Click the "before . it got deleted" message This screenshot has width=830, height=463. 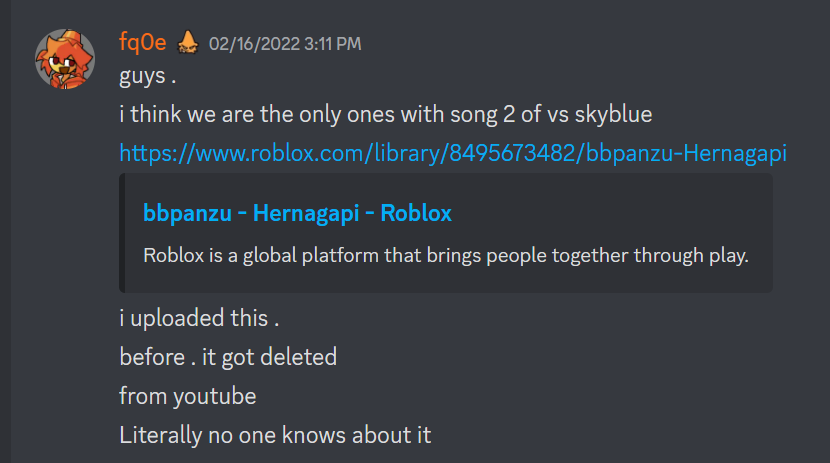[227, 357]
